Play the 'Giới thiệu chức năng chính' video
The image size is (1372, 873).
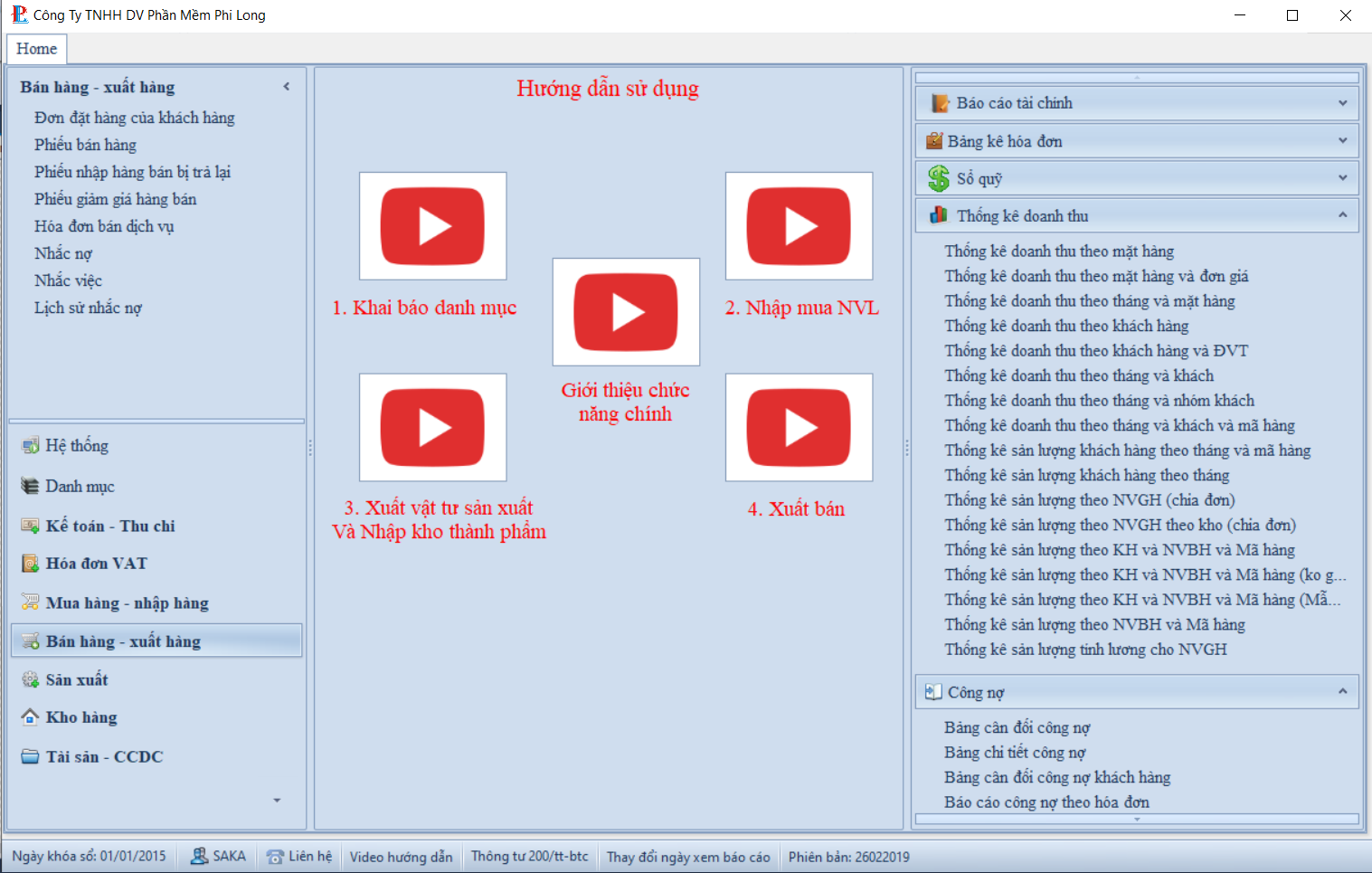pyautogui.click(x=626, y=312)
